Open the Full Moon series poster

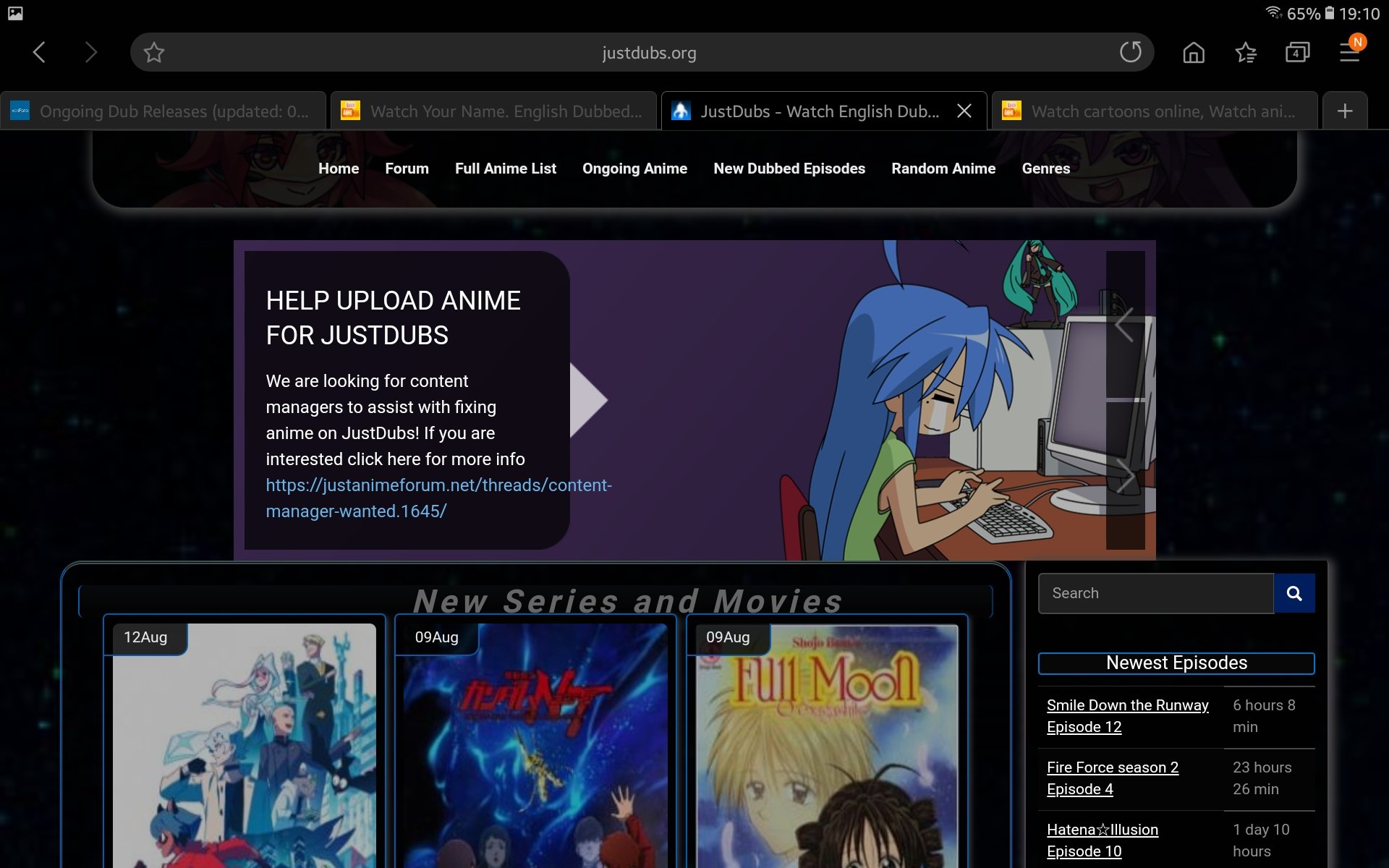(827, 745)
